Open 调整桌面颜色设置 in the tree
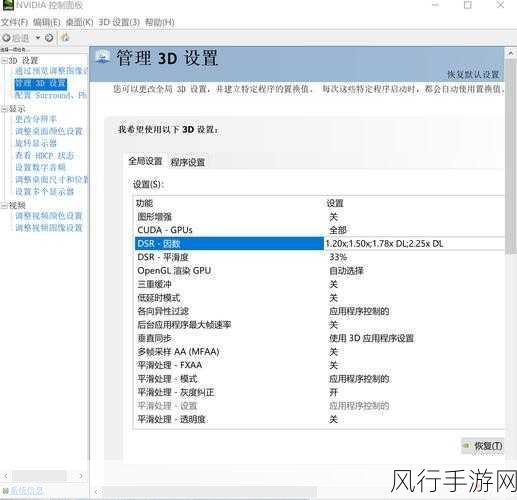This screenshot has width=517, height=500. (49, 131)
